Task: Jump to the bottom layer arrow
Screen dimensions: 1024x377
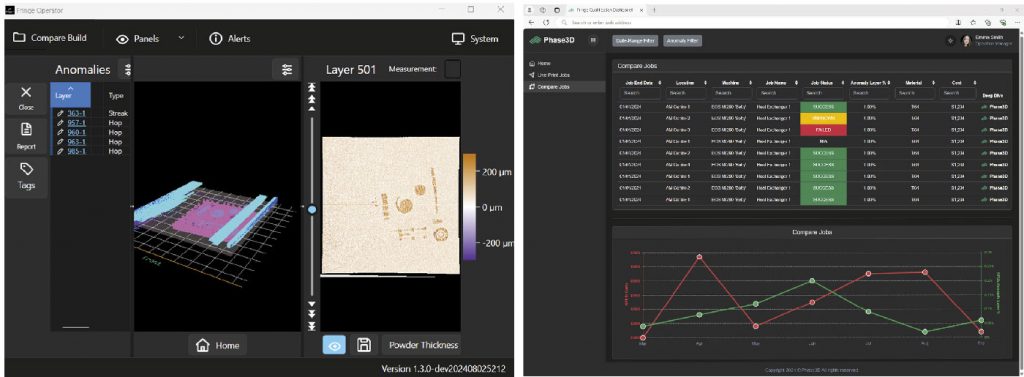Action: pos(312,325)
